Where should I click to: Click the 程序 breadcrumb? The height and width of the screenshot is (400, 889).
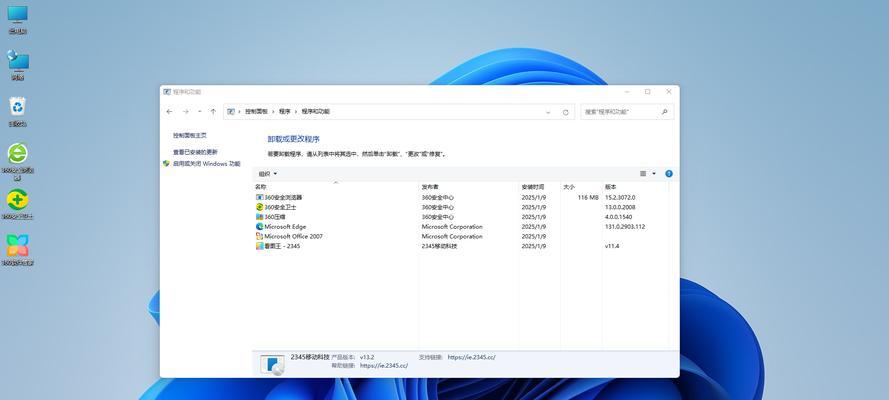click(285, 112)
